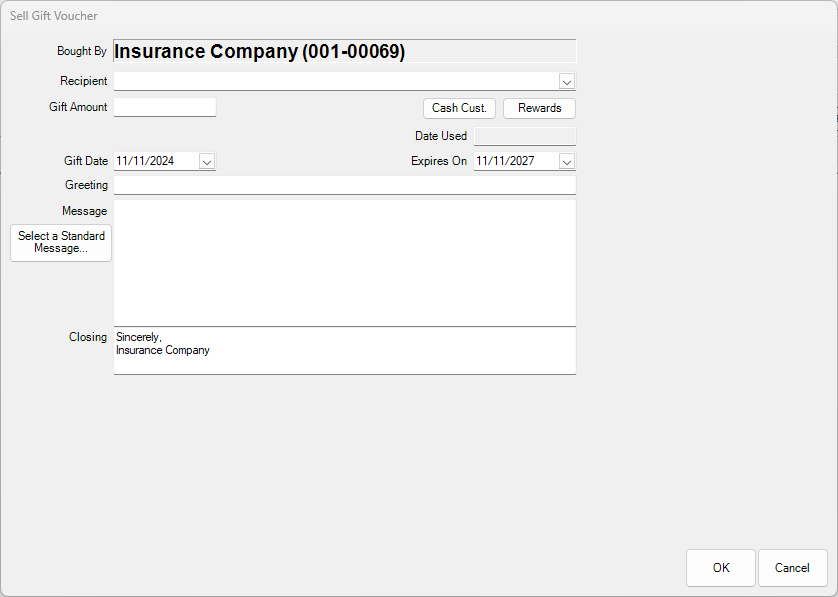This screenshot has width=838, height=597.
Task: Click the Gift Amount input field
Action: [164, 106]
